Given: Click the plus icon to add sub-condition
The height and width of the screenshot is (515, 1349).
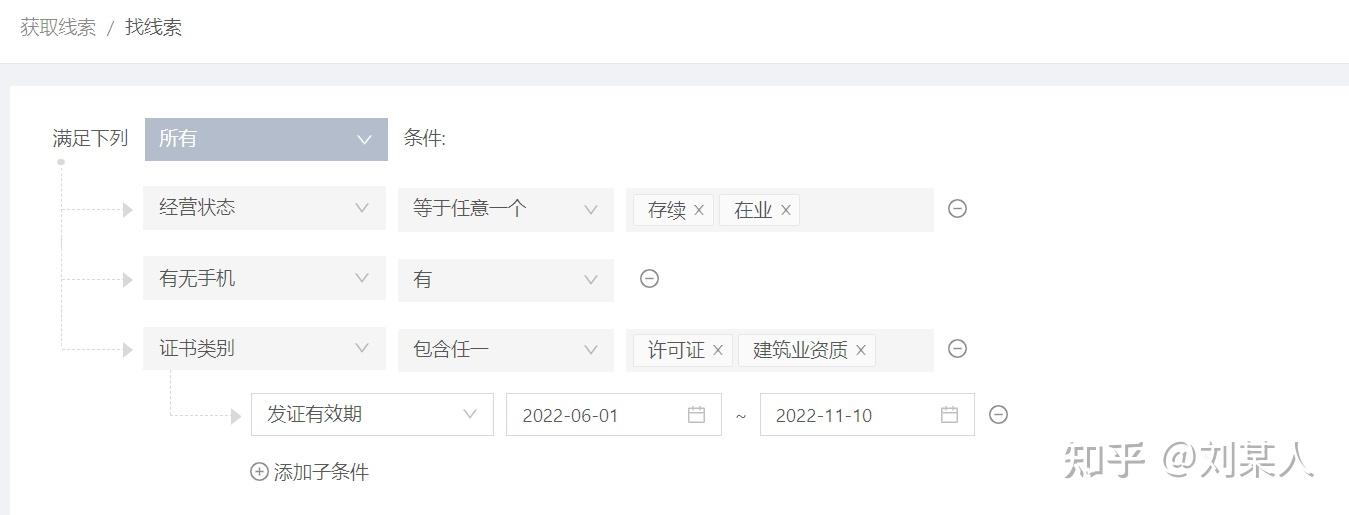Looking at the screenshot, I should pos(259,472).
